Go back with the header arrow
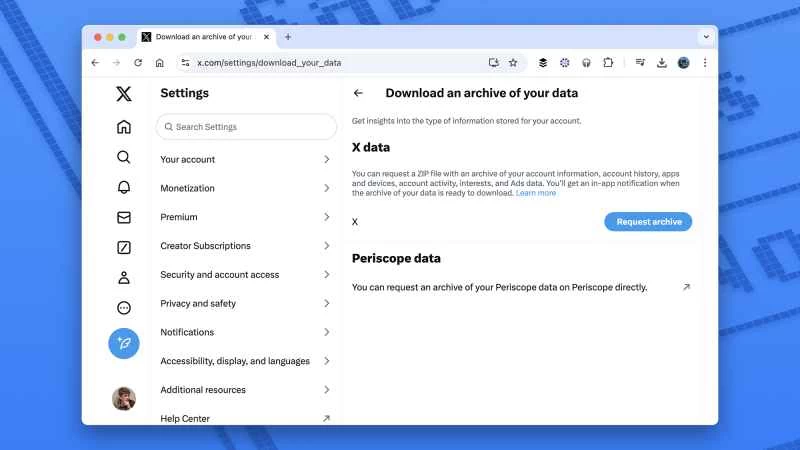800x450 pixels. (359, 93)
